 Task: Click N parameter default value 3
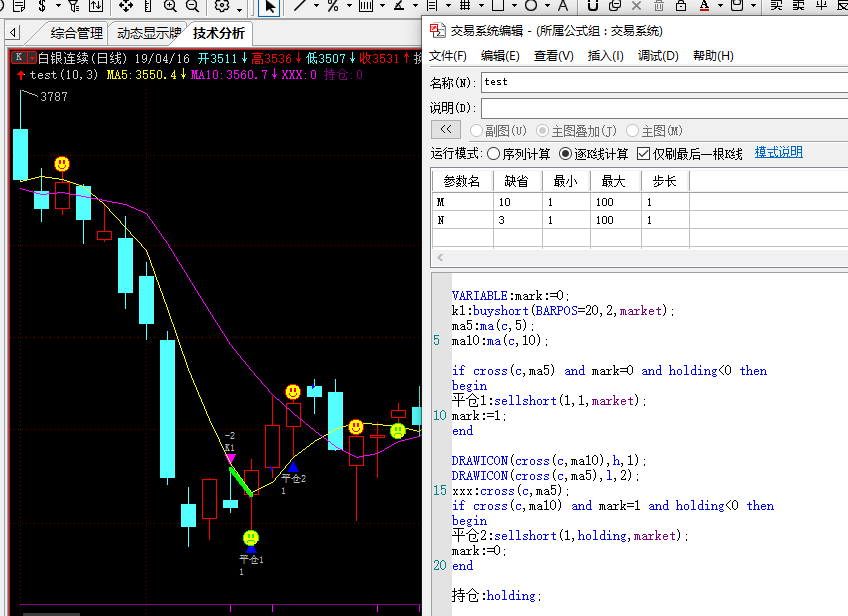pyautogui.click(x=518, y=220)
